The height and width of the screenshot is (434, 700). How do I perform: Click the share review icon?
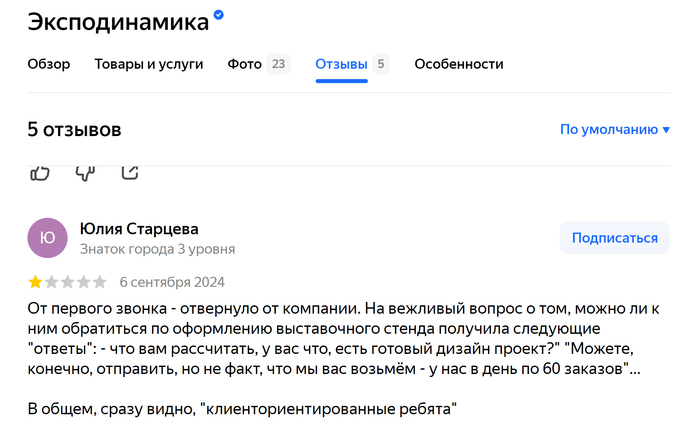tap(129, 172)
